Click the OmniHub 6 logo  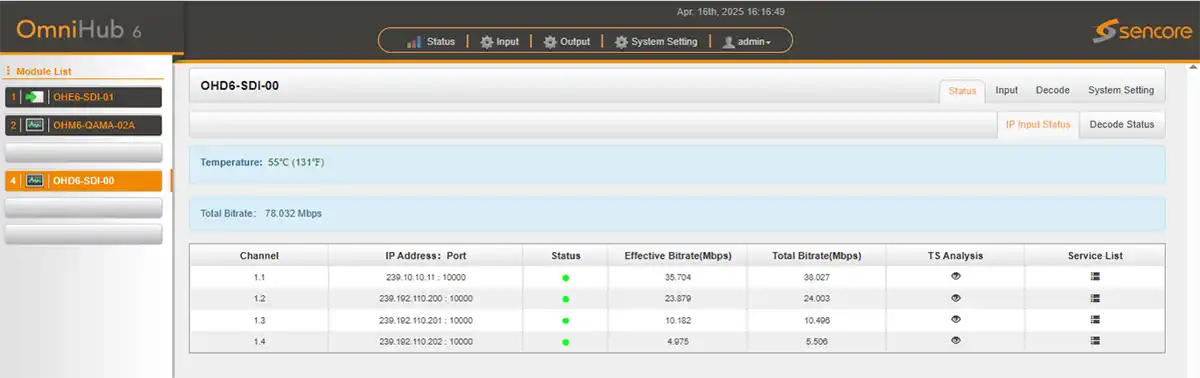pos(79,30)
